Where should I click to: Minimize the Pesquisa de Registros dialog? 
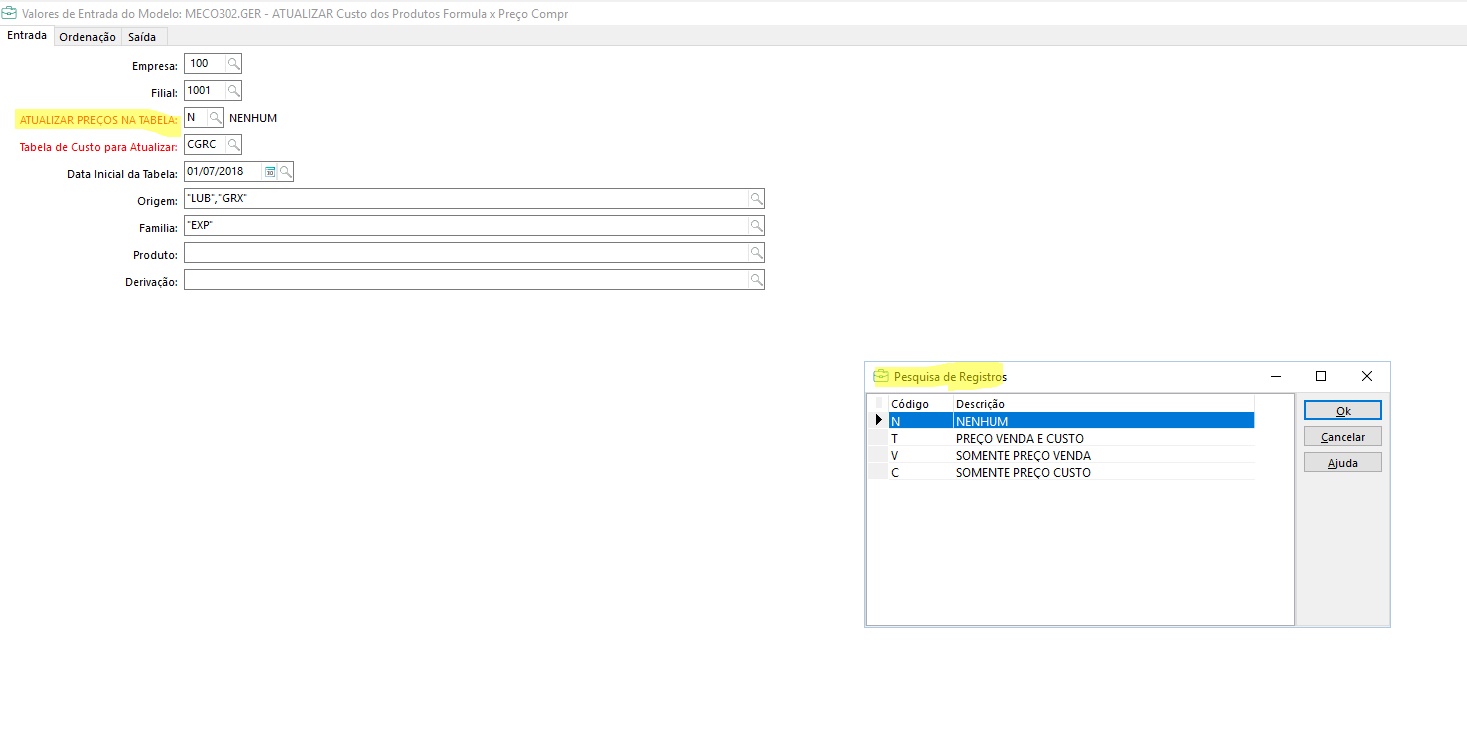pos(1276,376)
